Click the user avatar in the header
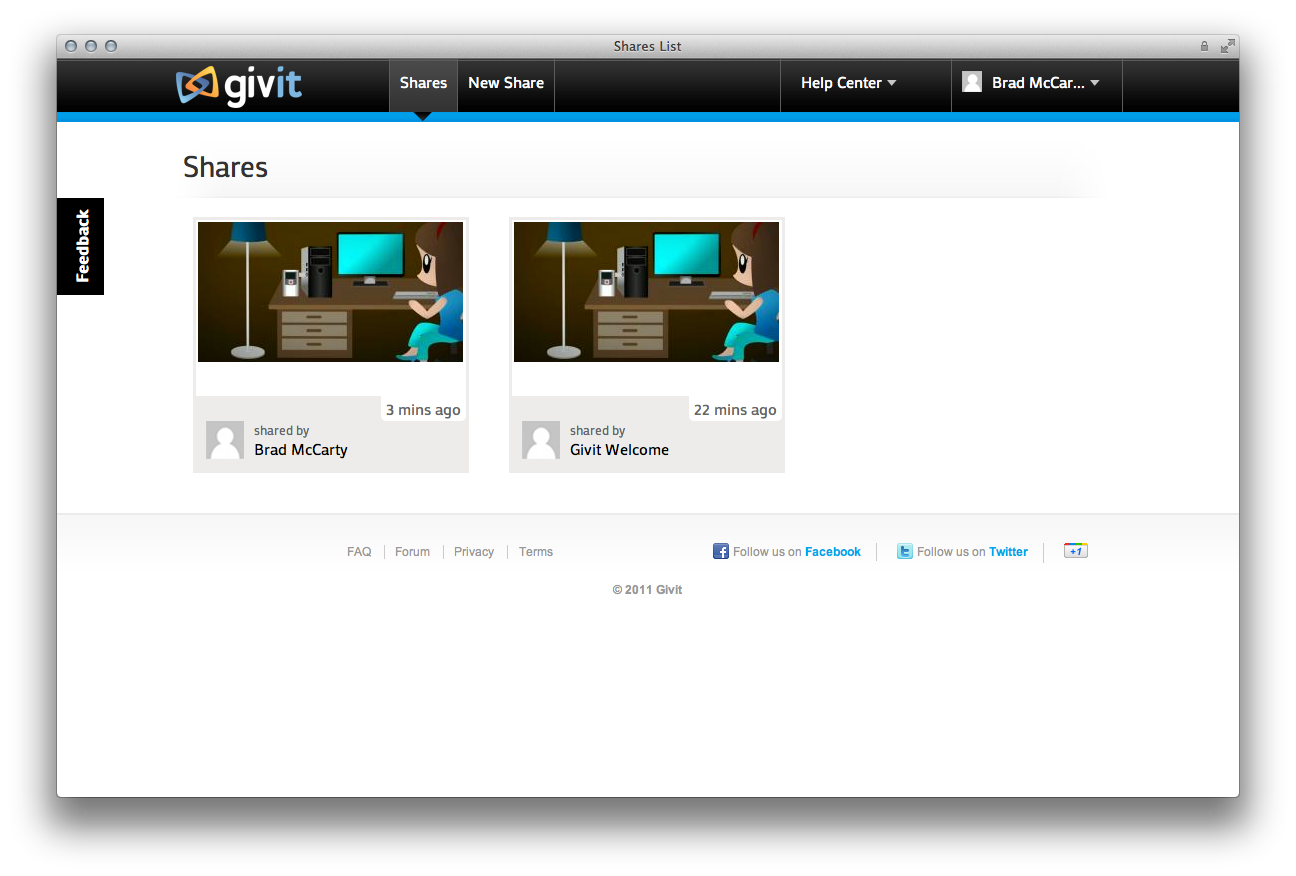The height and width of the screenshot is (876, 1296). coord(972,82)
